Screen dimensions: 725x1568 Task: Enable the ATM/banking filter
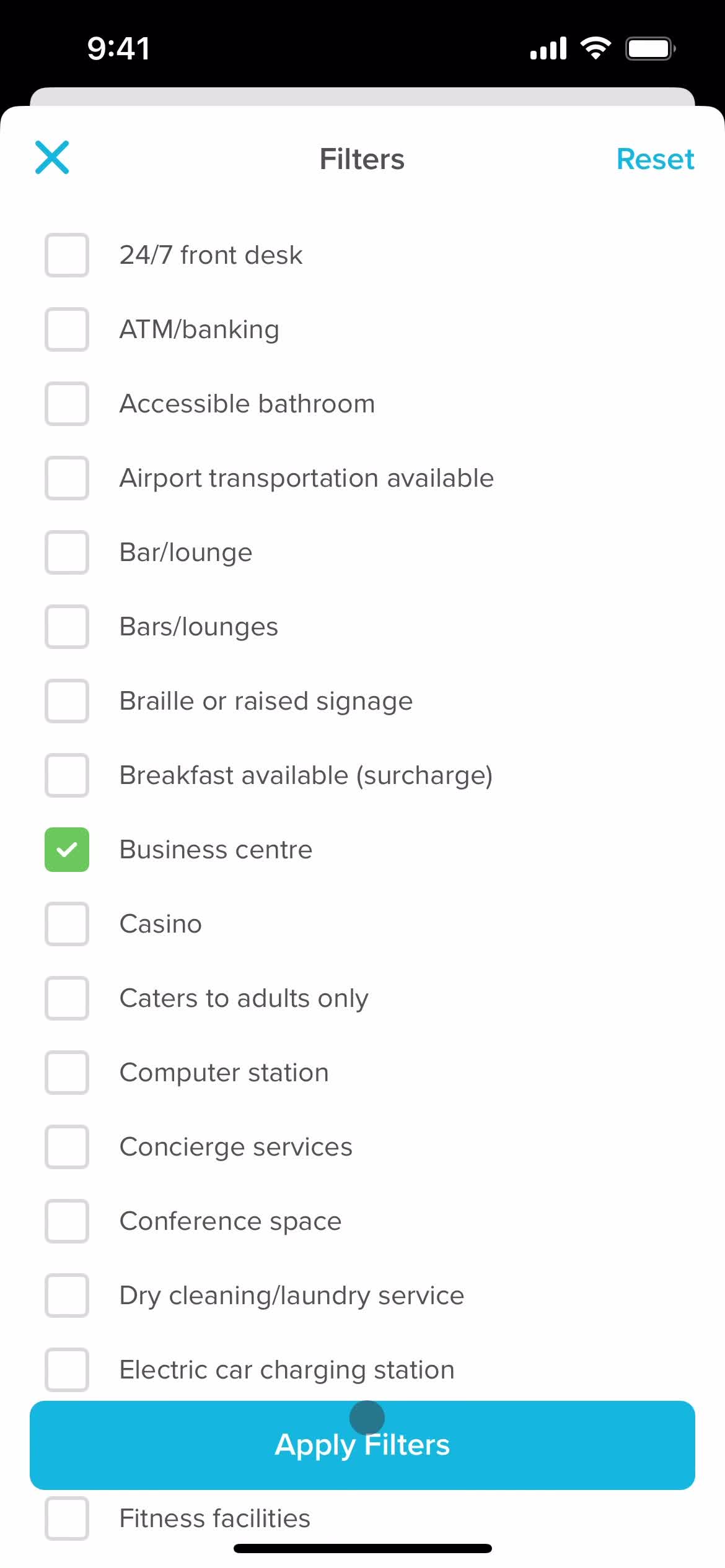point(67,329)
